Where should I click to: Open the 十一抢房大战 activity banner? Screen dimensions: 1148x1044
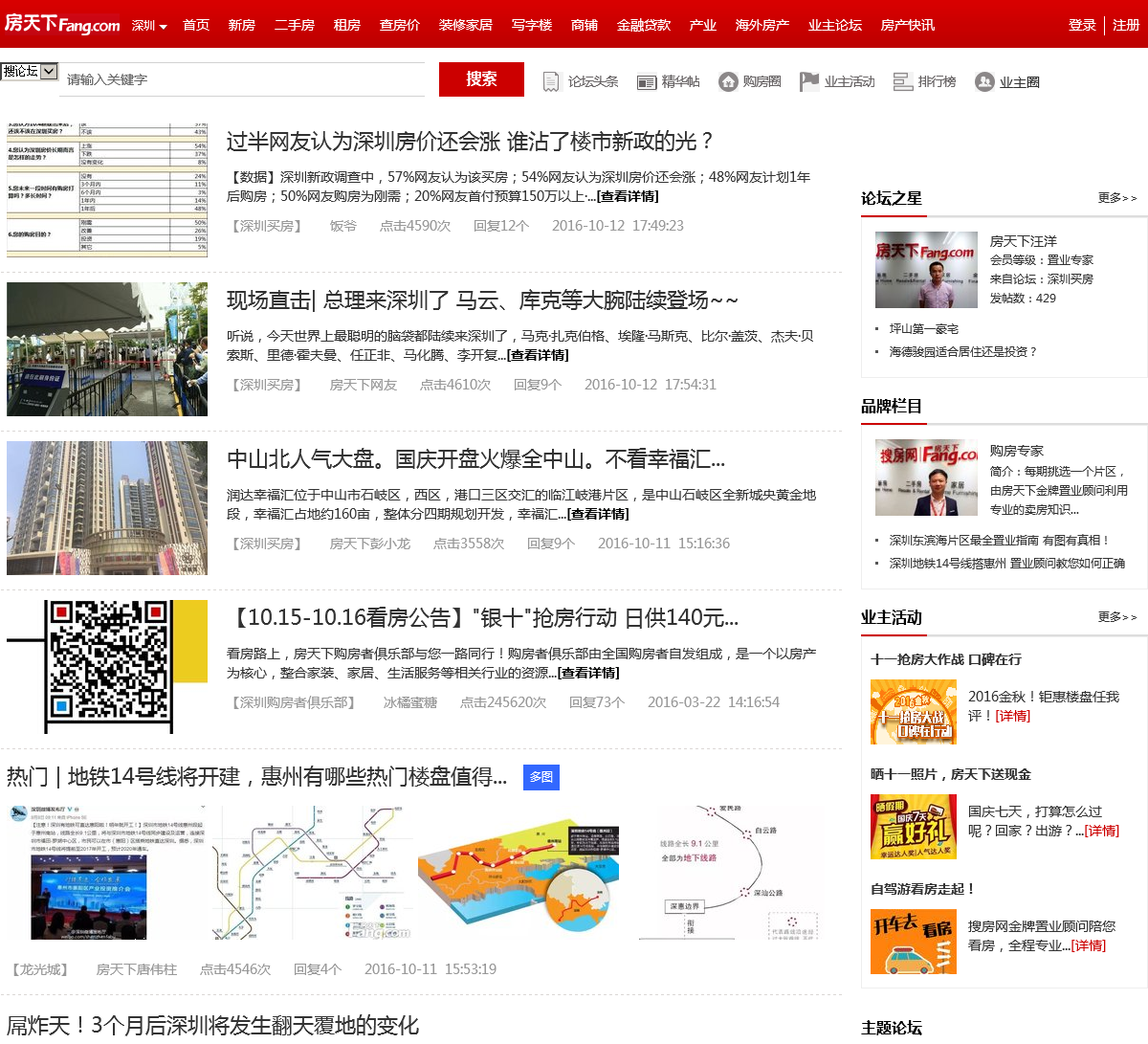point(914,712)
